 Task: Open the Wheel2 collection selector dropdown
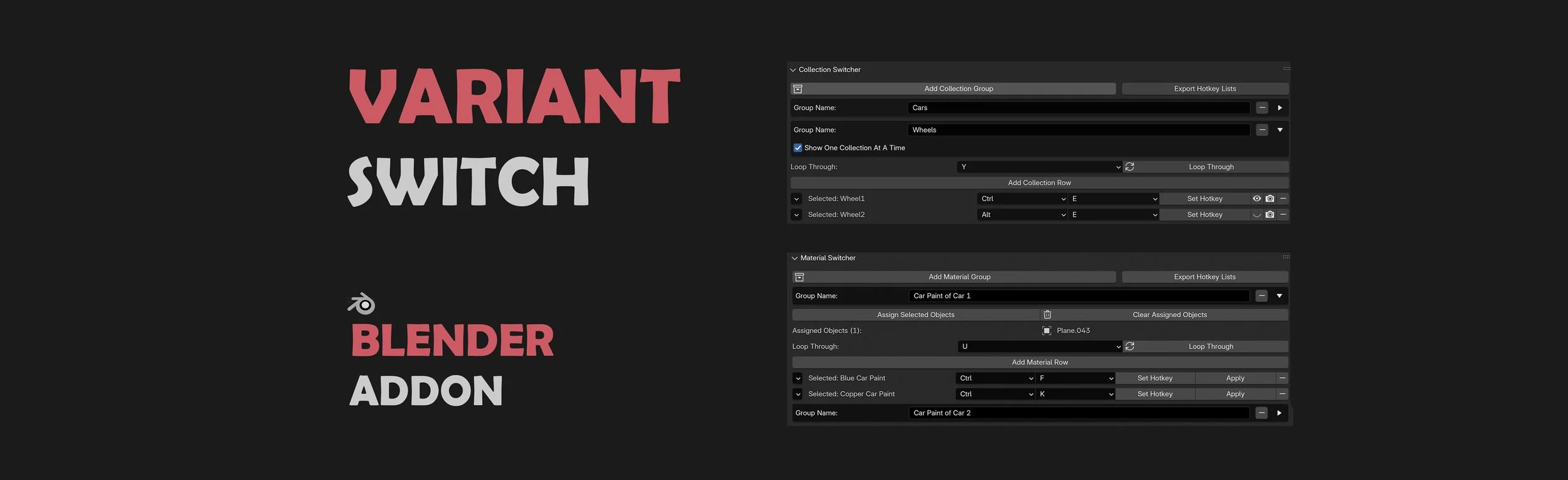pos(797,215)
